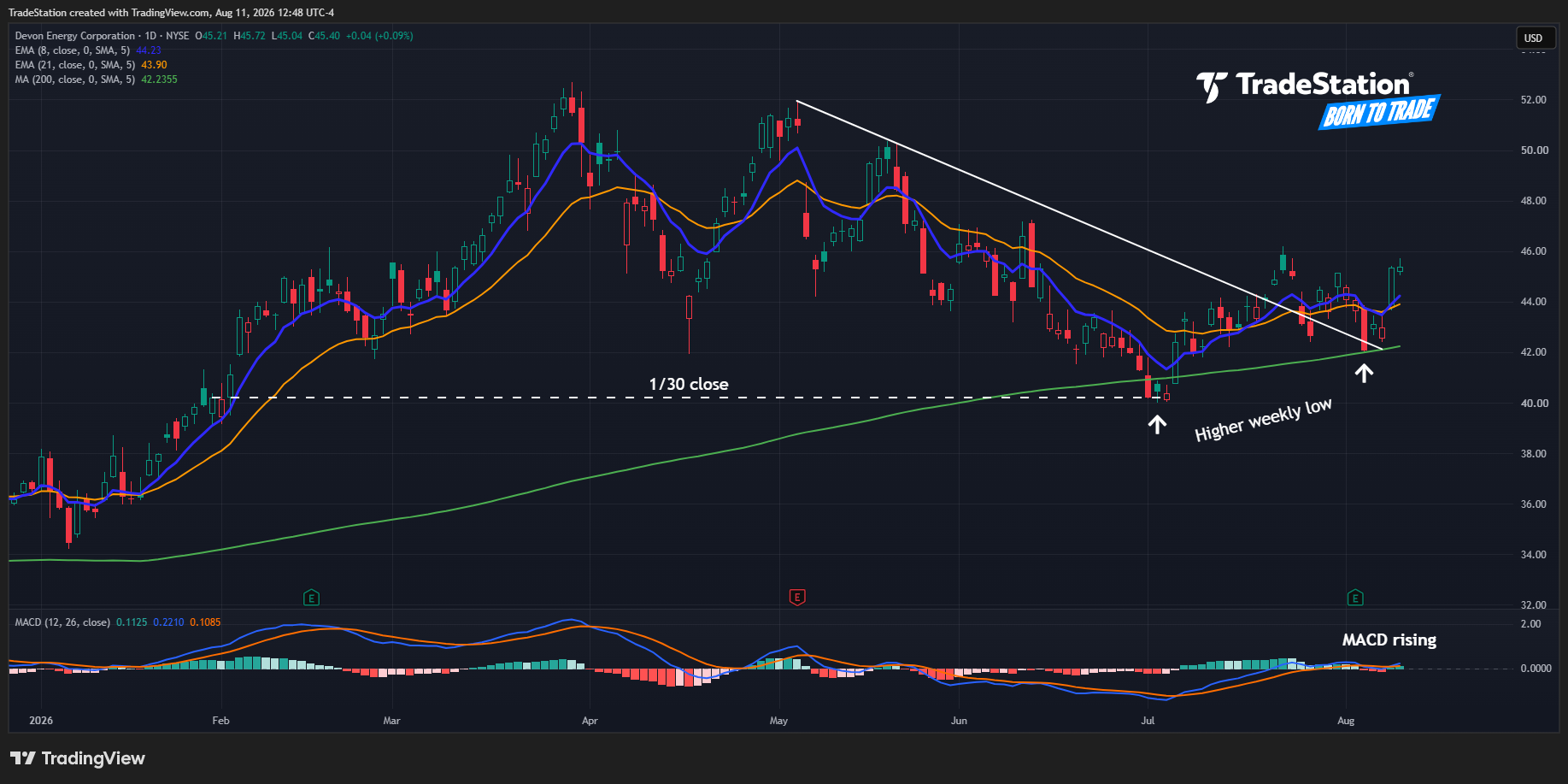Click the EMA 21 value 43.90

(154, 65)
